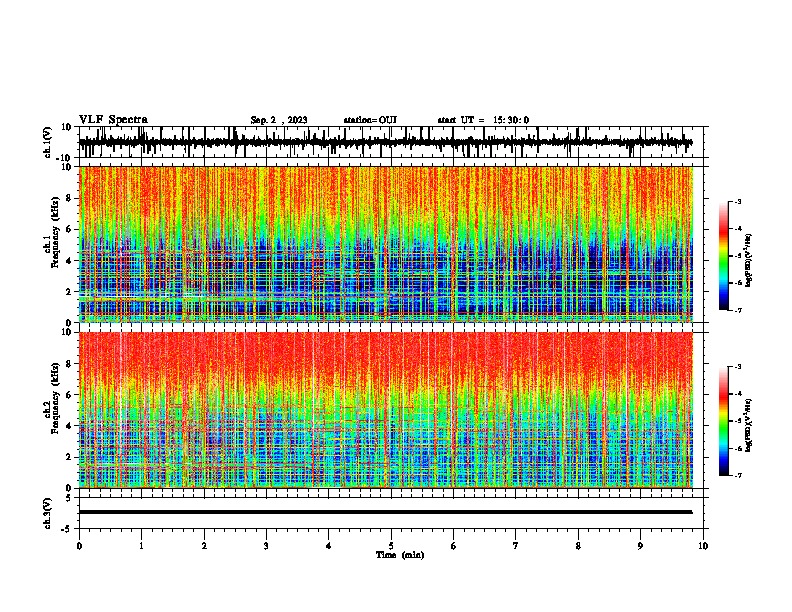The image size is (792, 612).
Task: Click inside the ch.2 frequency spectrogram
Action: (386, 410)
